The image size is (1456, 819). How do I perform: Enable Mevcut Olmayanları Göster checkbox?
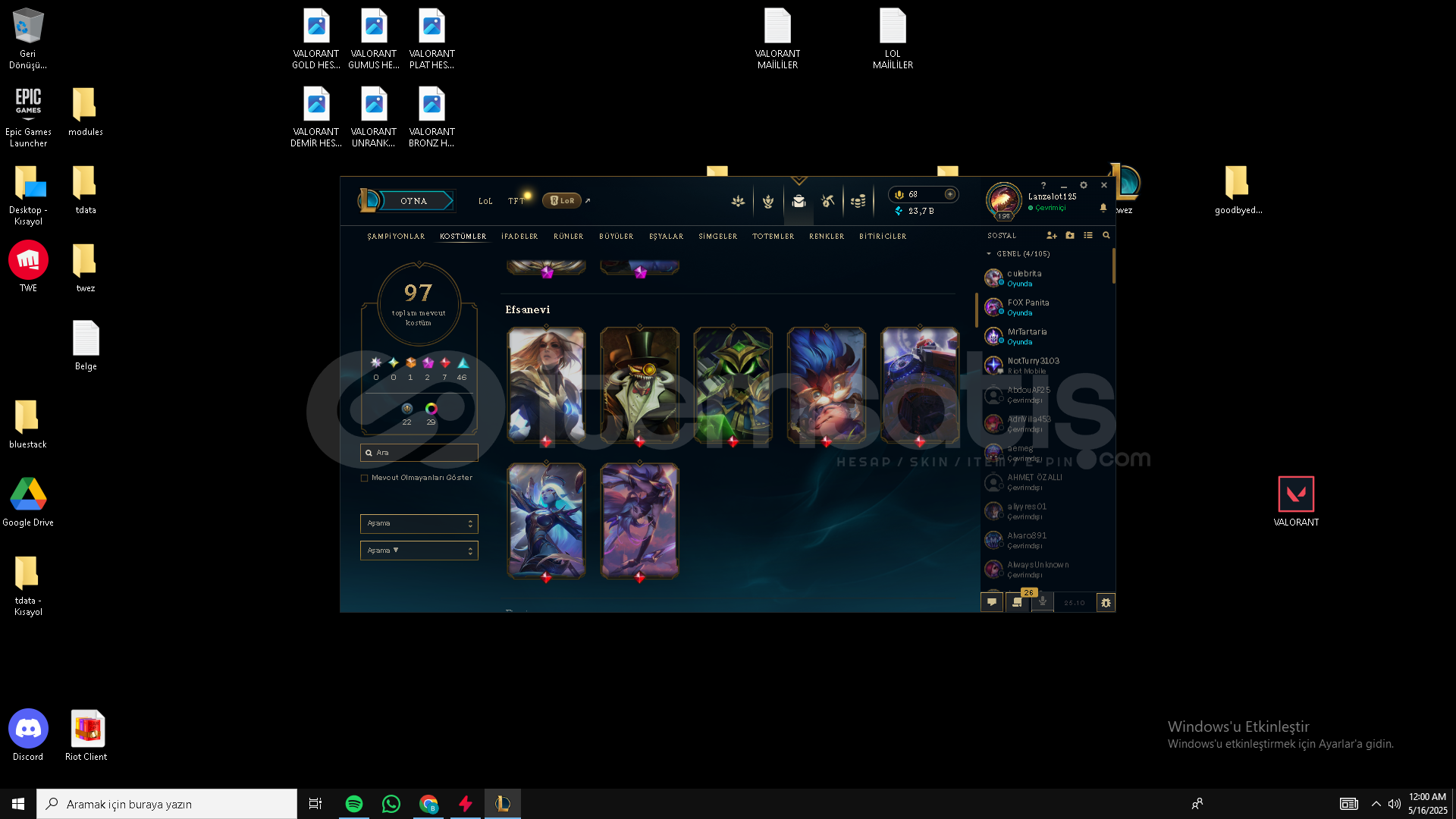point(365,478)
